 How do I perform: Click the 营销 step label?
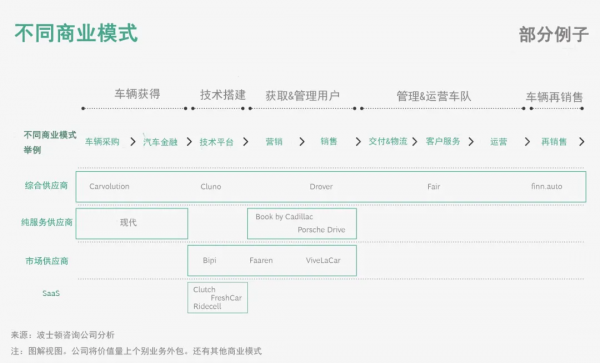pyautogui.click(x=274, y=142)
